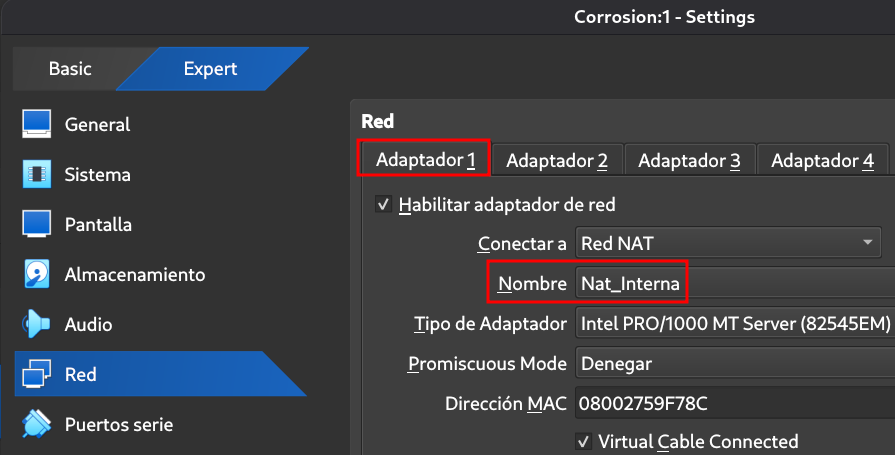
Task: Uncheck the Virtual Cable Connected checkbox
Action: (x=583, y=441)
